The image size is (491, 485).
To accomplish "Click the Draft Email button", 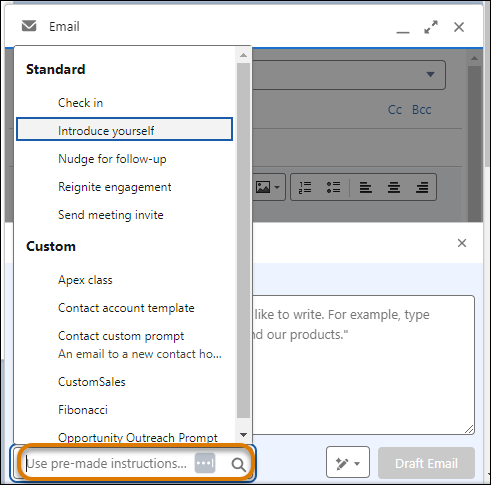I will (426, 463).
